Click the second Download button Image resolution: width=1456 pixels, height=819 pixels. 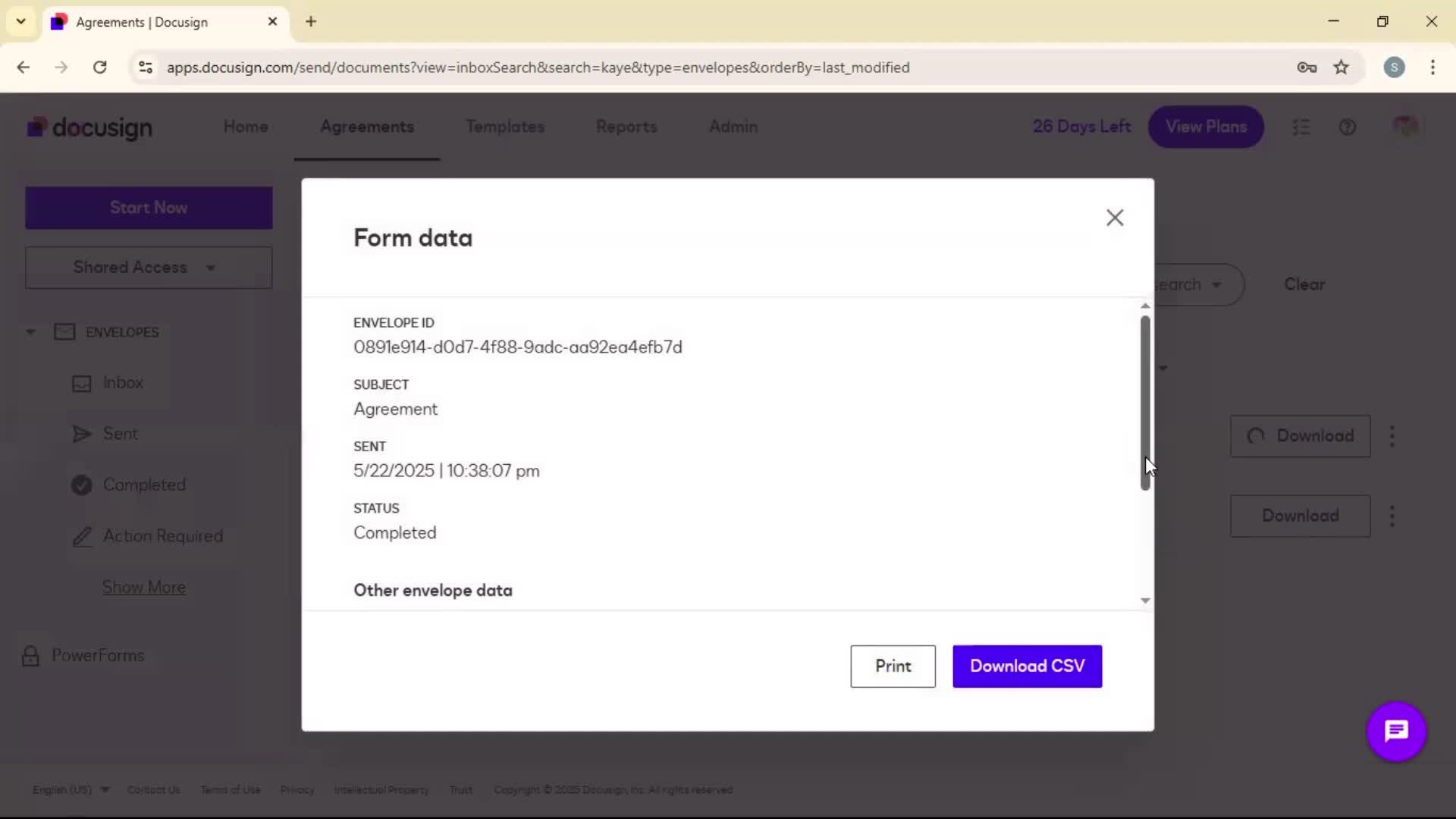(x=1300, y=516)
